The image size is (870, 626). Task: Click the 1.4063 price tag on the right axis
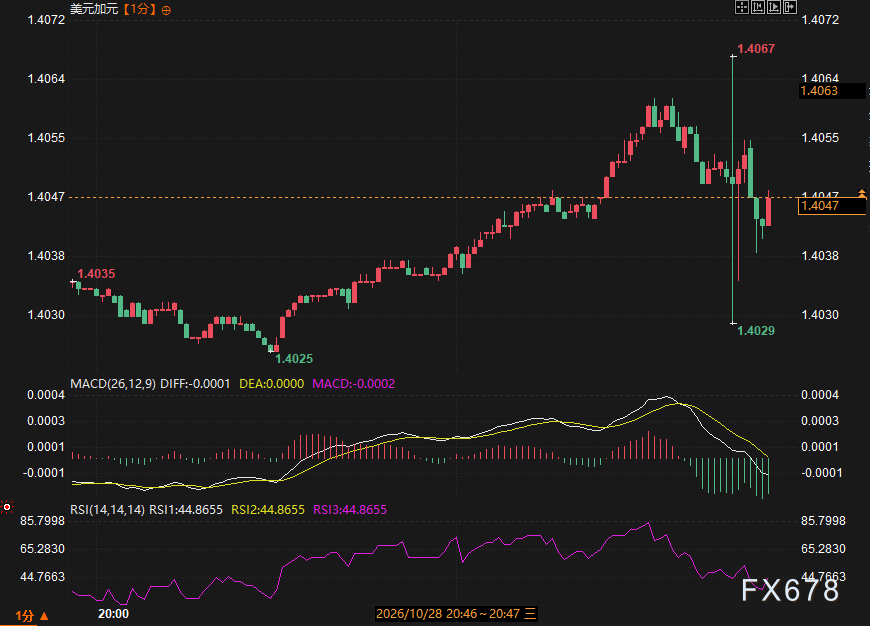[832, 91]
